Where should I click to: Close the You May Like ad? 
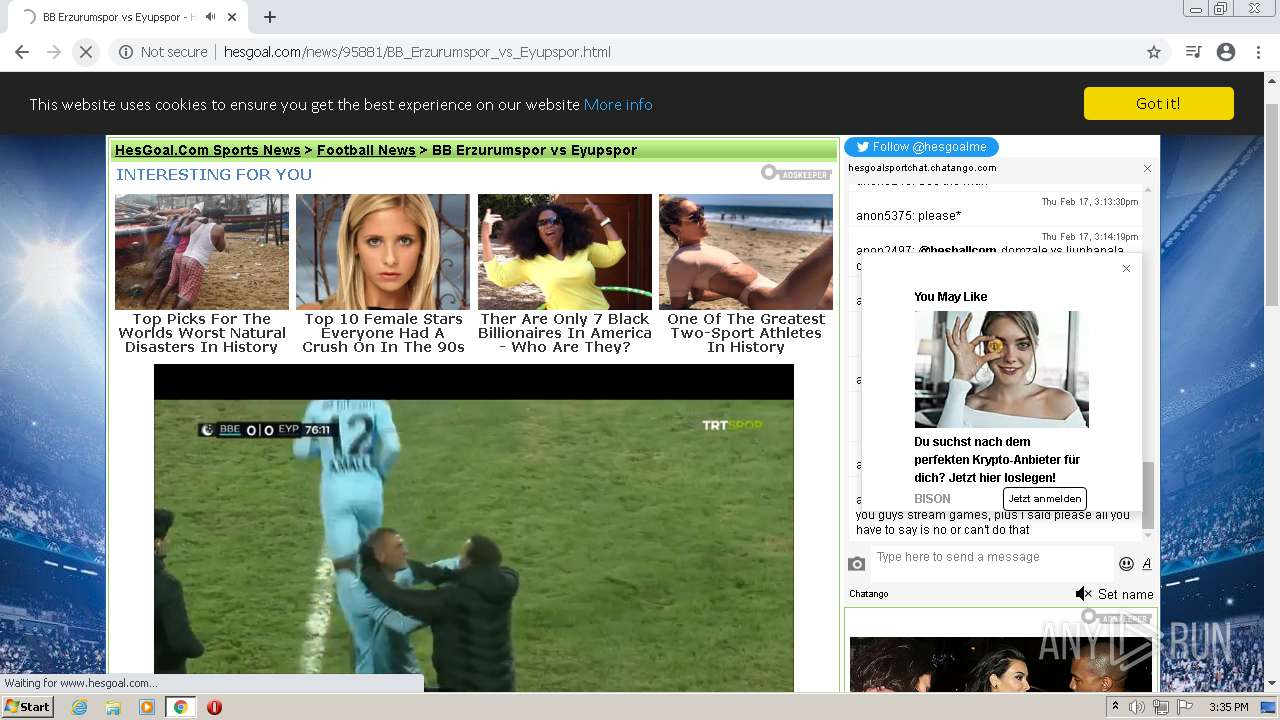(x=1126, y=268)
